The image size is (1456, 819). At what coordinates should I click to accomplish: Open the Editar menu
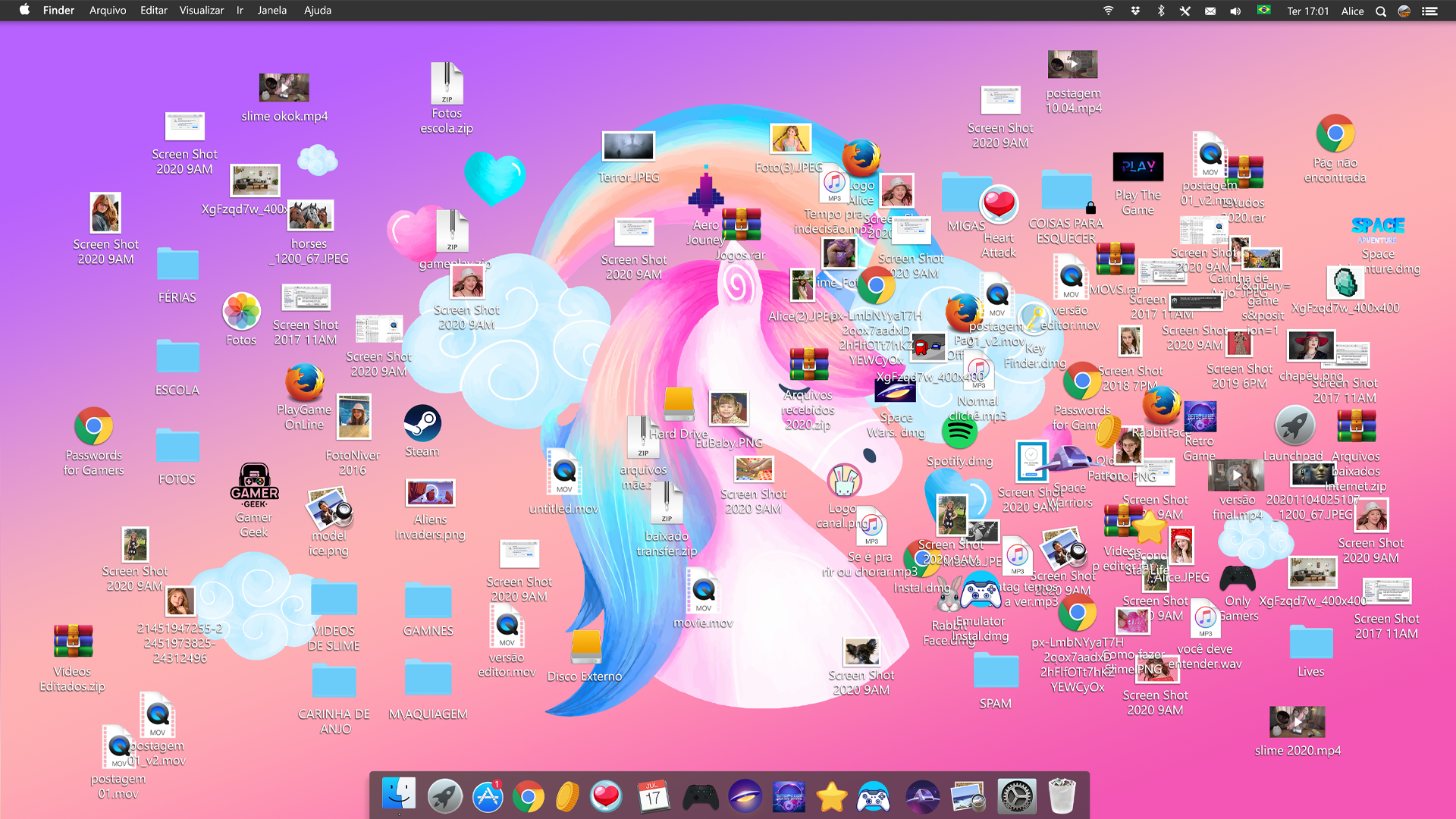pyautogui.click(x=153, y=11)
